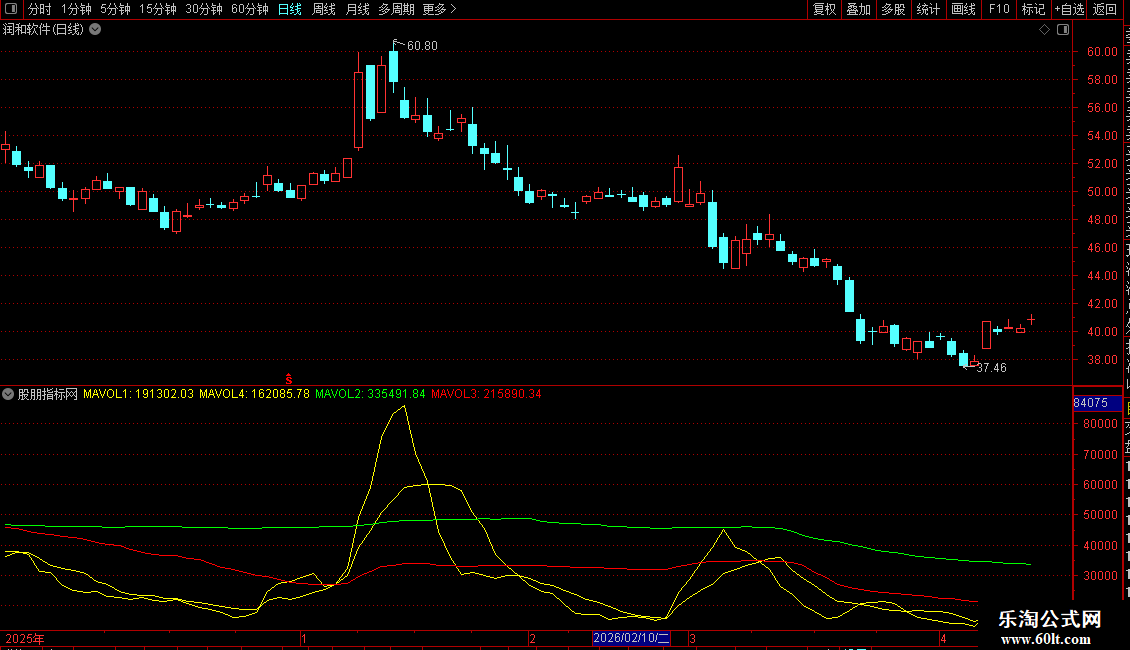
Task: Click the 2026/02/10/二 date label
Action: 631,638
